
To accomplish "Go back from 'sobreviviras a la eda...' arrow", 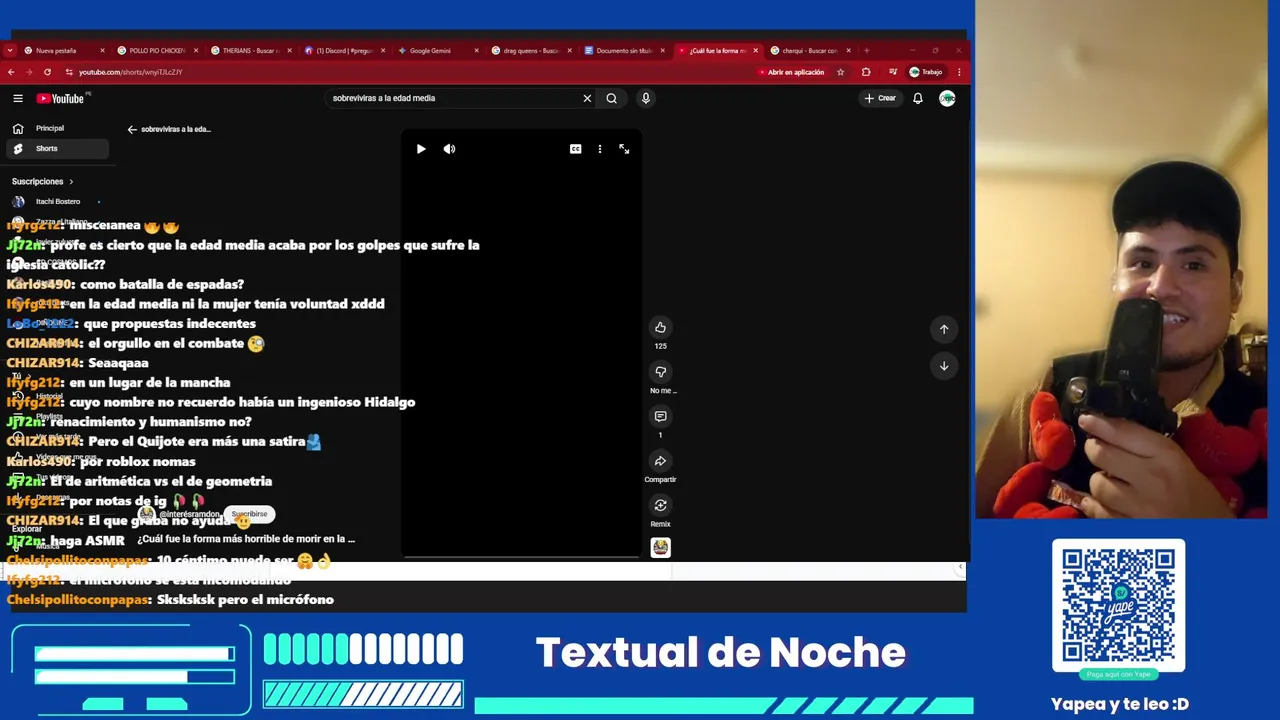I will 132,129.
